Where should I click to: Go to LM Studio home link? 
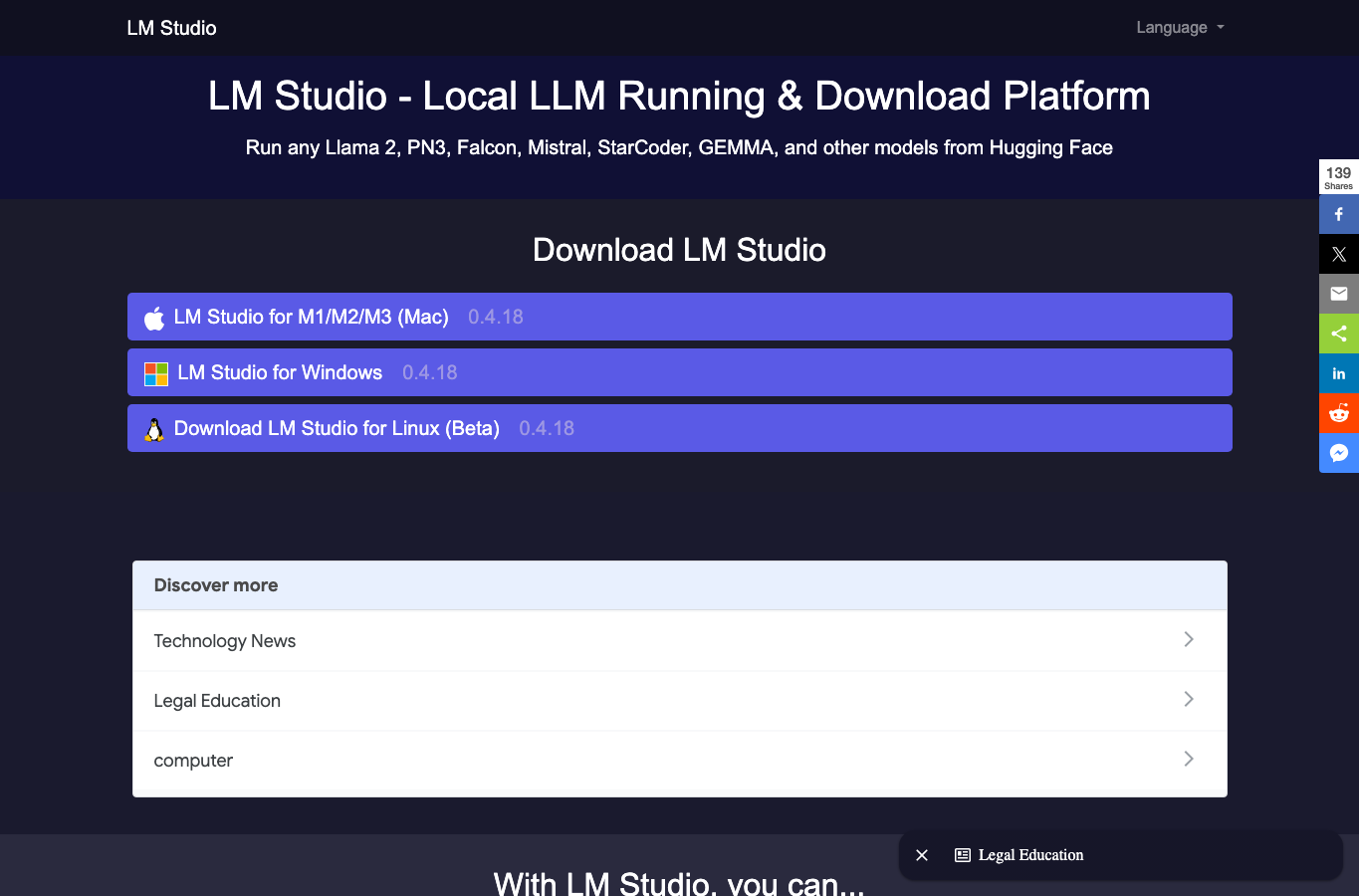pos(171,28)
